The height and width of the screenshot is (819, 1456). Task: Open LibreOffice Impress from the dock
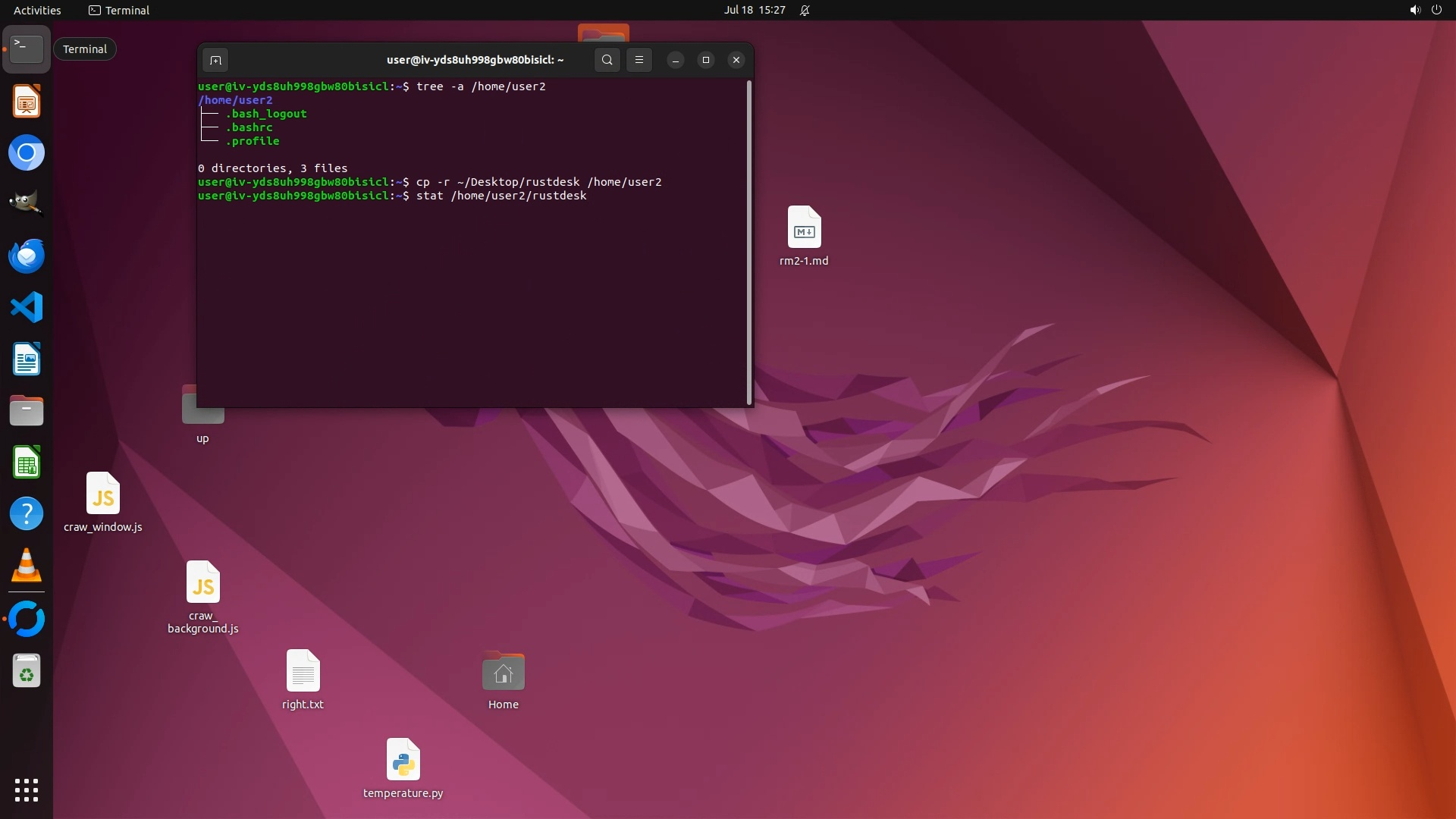pos(27,102)
